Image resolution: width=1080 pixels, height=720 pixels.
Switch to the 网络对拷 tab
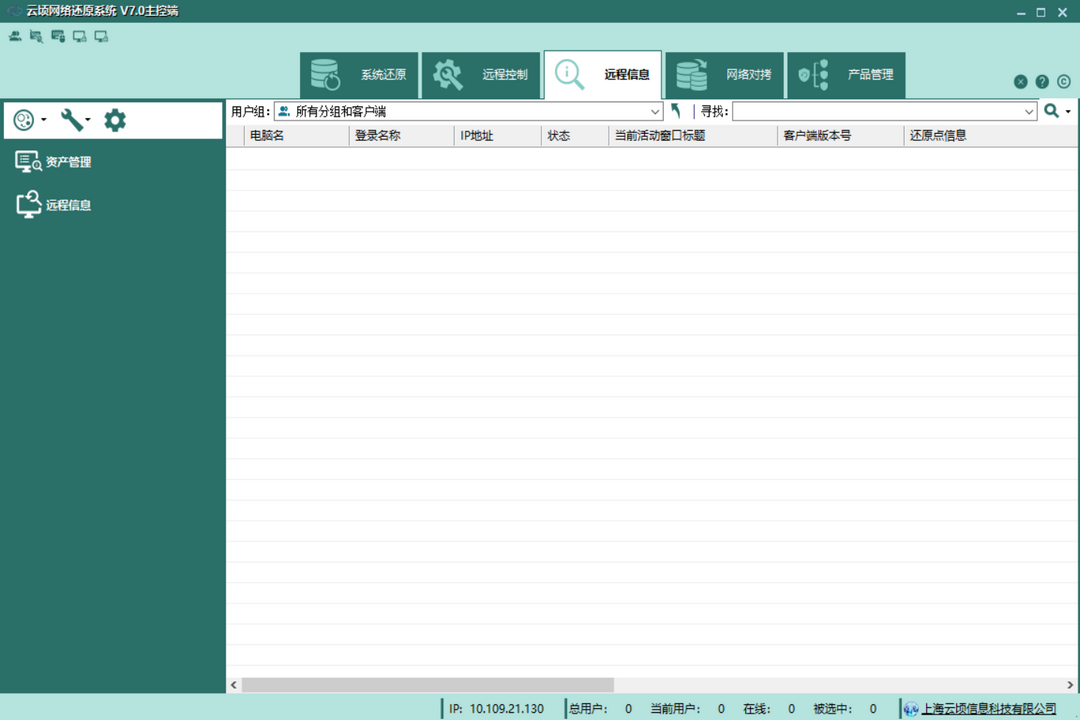point(724,74)
